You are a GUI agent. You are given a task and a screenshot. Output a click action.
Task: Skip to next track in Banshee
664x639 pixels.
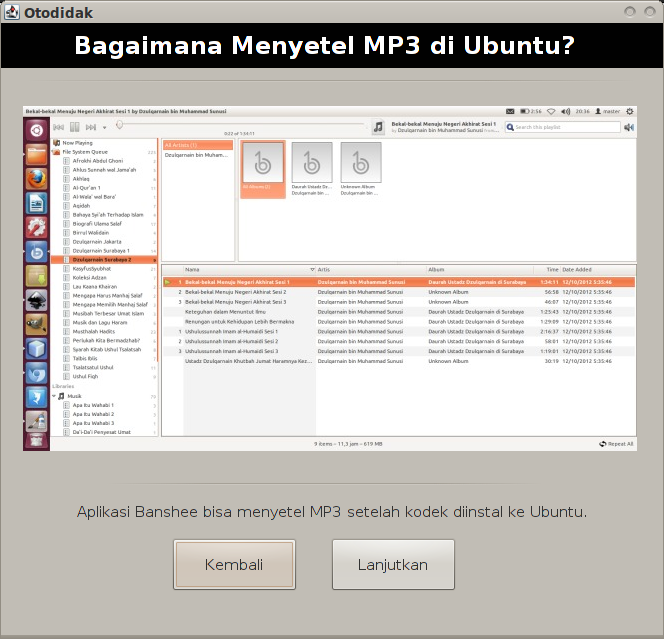point(91,127)
